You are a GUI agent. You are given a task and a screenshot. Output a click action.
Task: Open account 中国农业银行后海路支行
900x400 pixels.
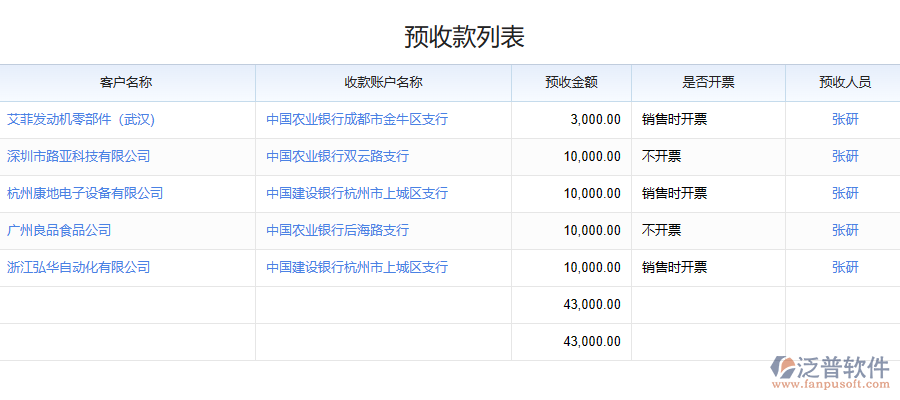(x=337, y=231)
